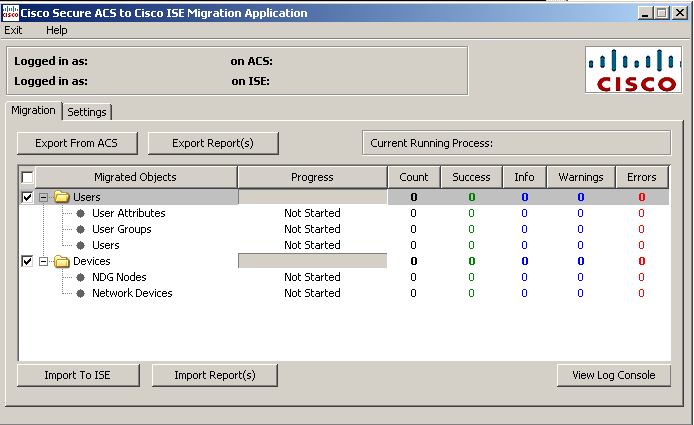Collapse the Devices tree node
Viewport: 694px width, 425px height.
pos(43,262)
